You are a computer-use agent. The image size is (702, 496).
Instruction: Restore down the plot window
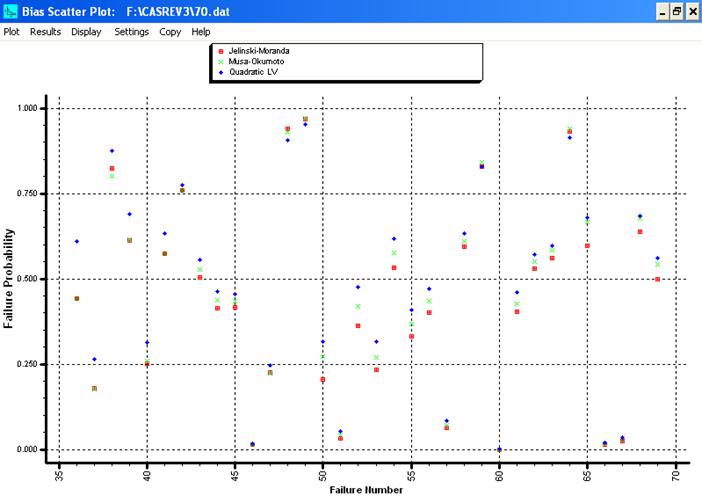click(x=676, y=10)
